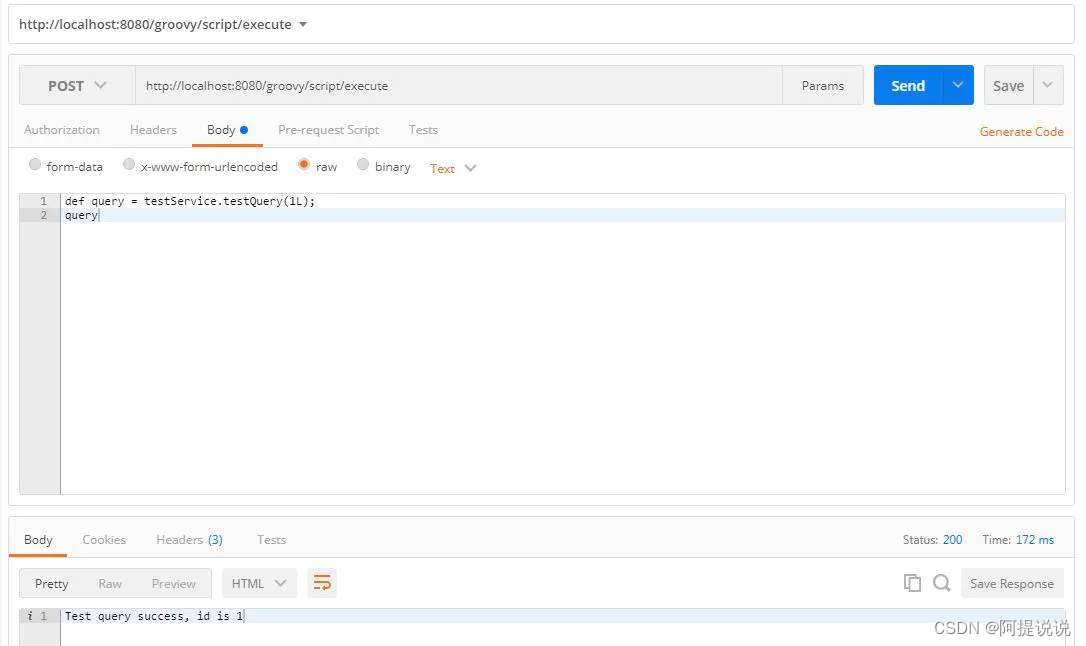Select the x-www-form-urlencoded body option
Viewport: 1086px width, 646px height.
click(129, 165)
